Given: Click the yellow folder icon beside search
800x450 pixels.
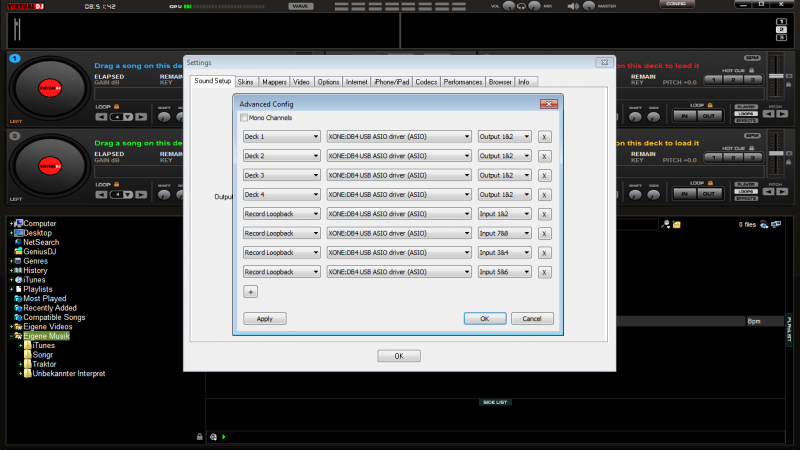Looking at the screenshot, I should tap(677, 224).
